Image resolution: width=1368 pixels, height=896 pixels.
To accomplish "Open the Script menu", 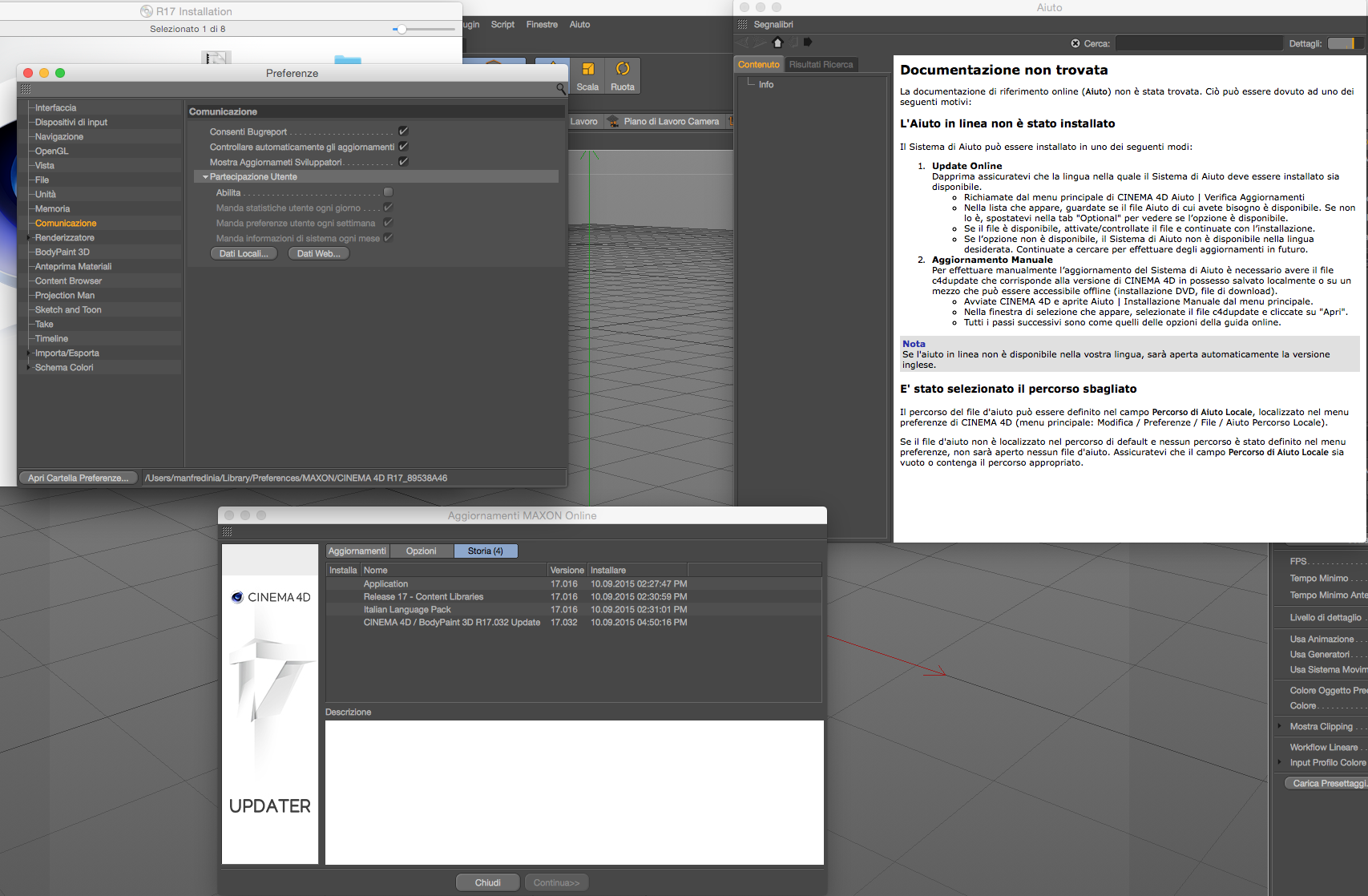I will tap(502, 25).
